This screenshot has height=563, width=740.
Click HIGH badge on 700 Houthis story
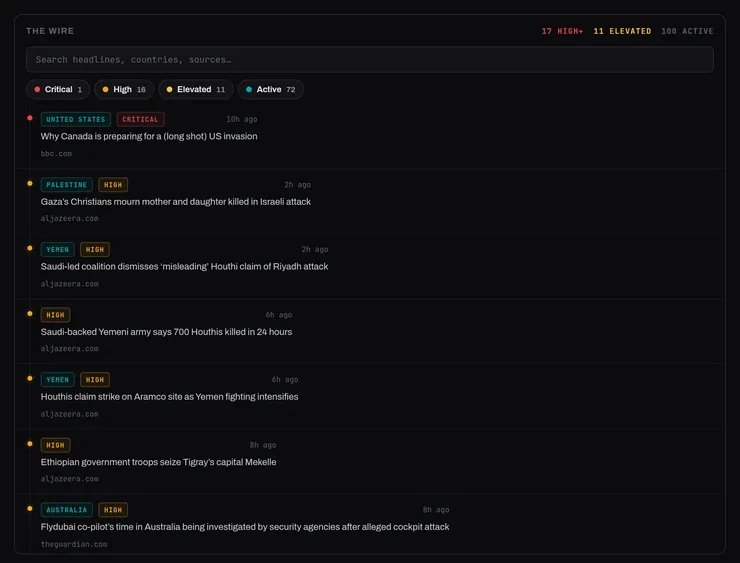pos(55,315)
